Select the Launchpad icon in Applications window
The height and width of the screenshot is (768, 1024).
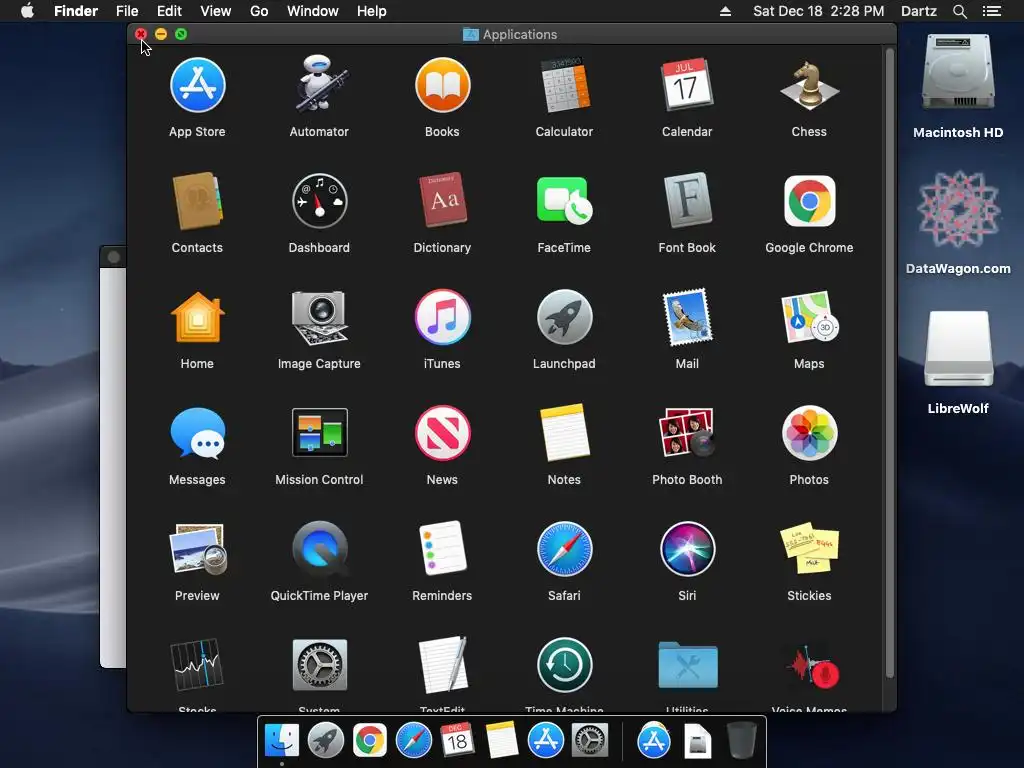click(564, 317)
